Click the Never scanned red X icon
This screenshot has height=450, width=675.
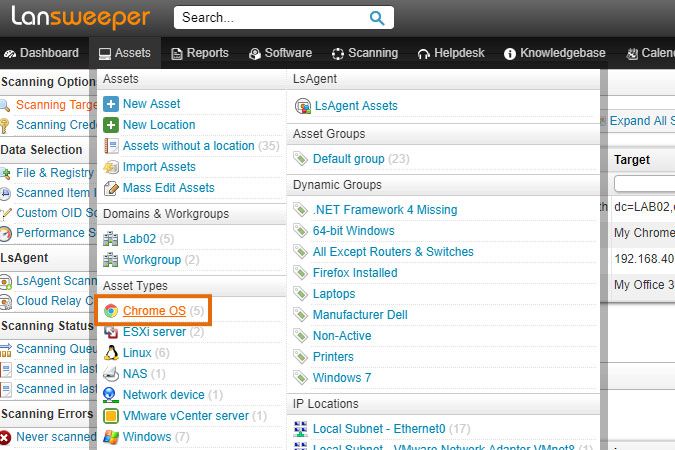pos(5,438)
